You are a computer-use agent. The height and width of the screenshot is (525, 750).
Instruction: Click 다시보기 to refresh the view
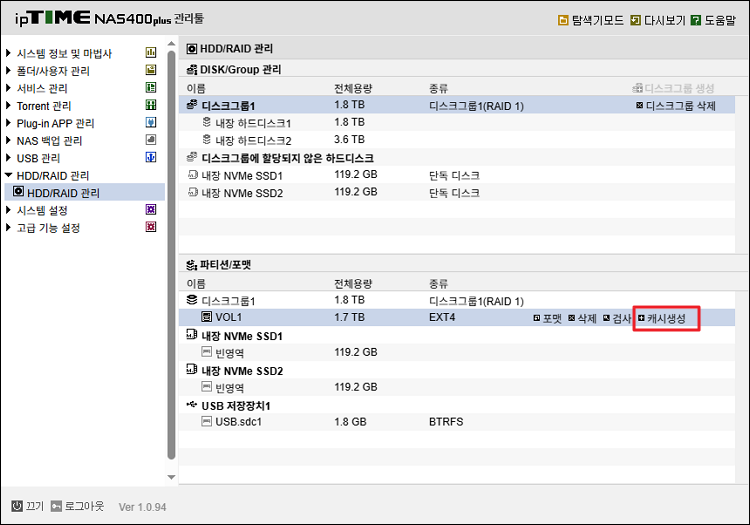coord(656,20)
